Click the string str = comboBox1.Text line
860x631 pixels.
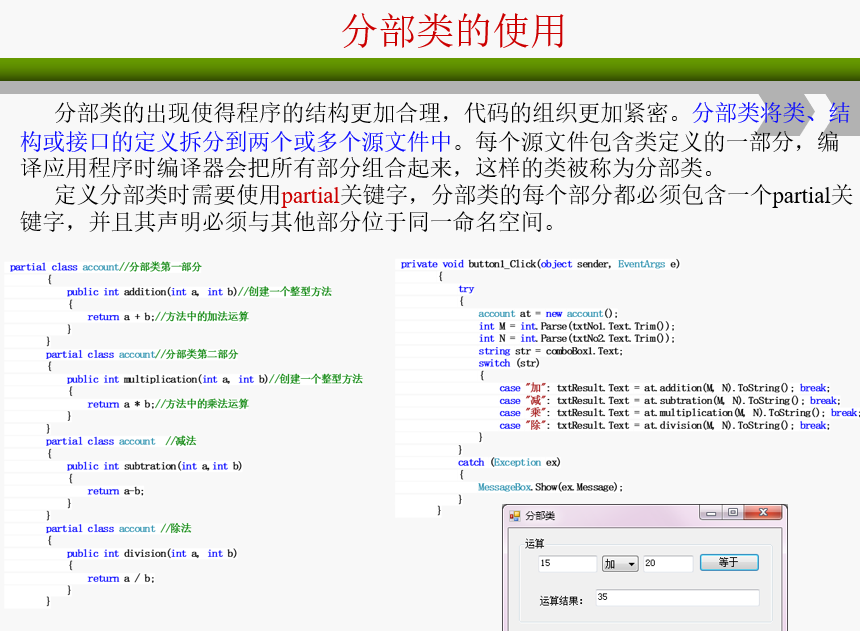[550, 351]
